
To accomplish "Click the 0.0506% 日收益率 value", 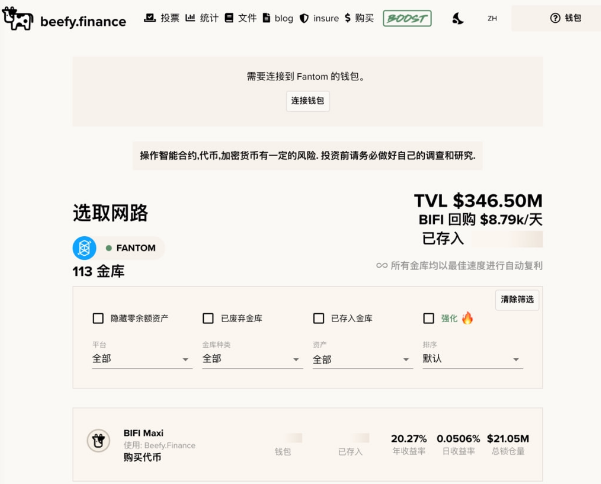I will pos(458,438).
